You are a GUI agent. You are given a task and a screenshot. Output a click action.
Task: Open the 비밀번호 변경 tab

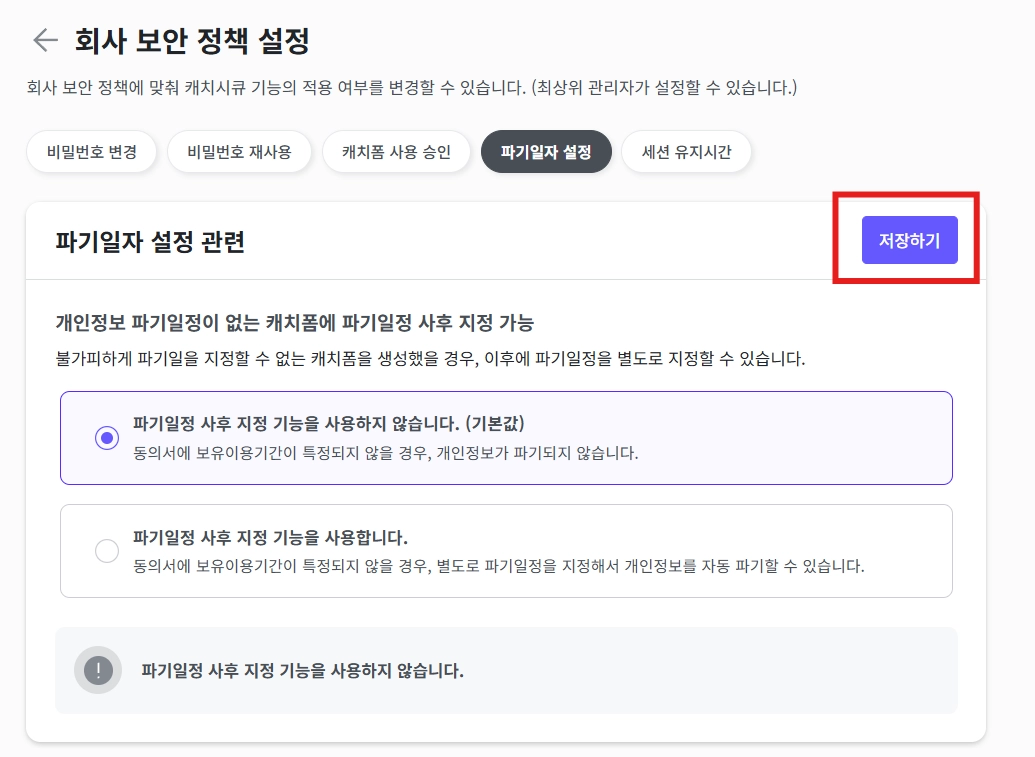pos(92,152)
